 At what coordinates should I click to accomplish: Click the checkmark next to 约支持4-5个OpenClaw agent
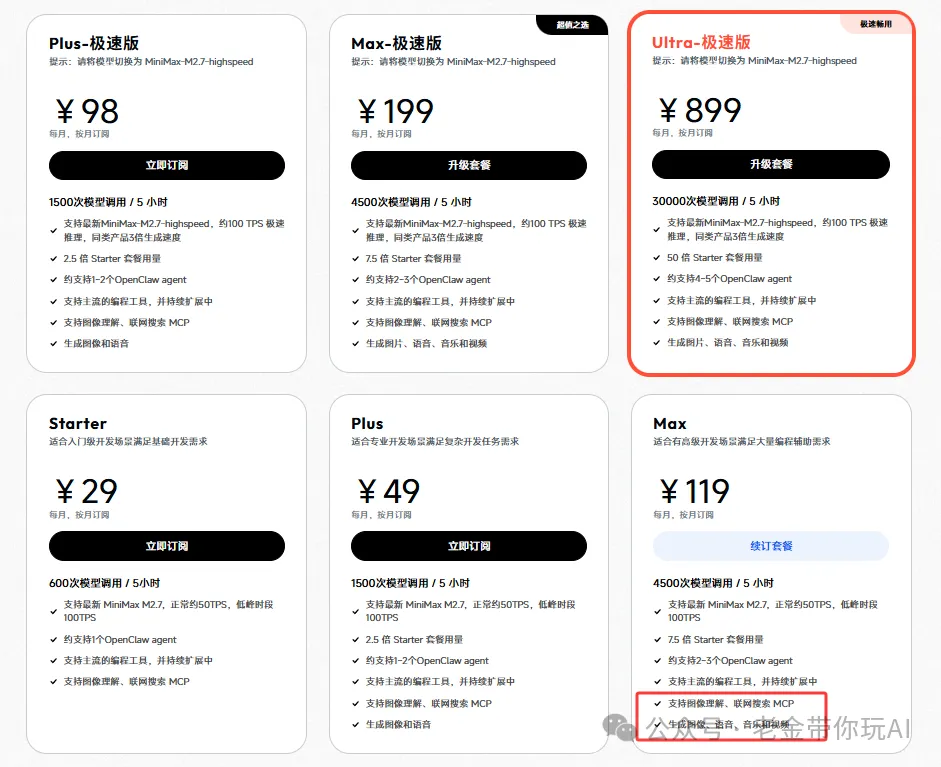pyautogui.click(x=657, y=279)
